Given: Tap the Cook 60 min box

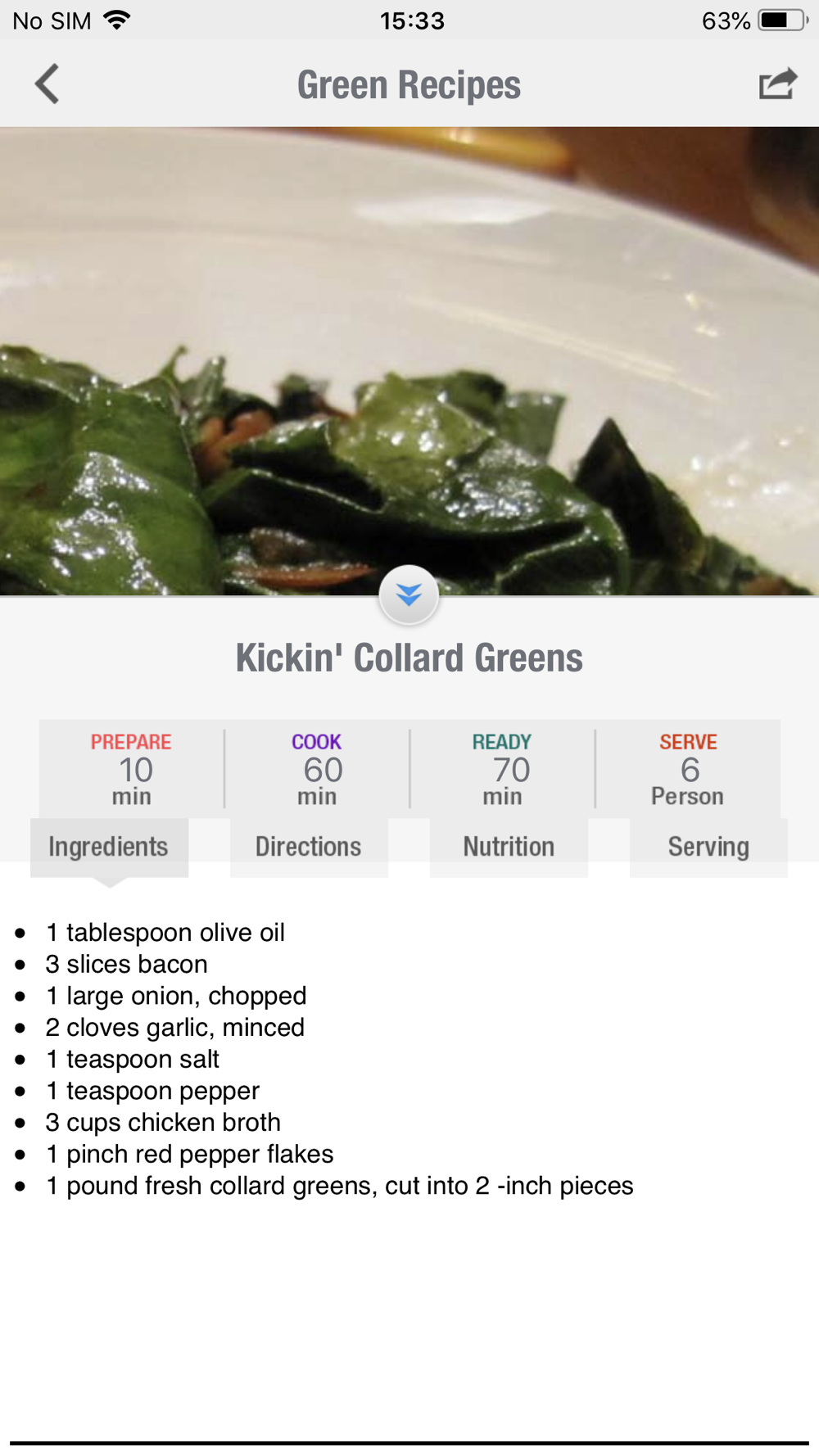Looking at the screenshot, I should [317, 769].
